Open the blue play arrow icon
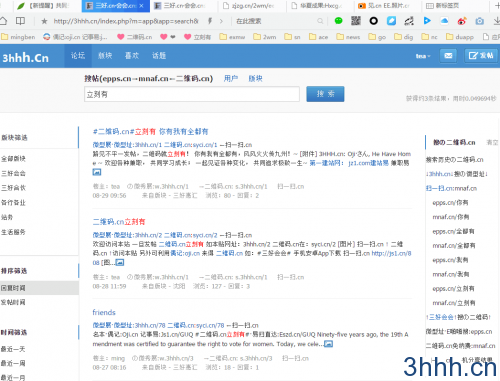Viewport: 500px width, 381px height. click(x=427, y=21)
